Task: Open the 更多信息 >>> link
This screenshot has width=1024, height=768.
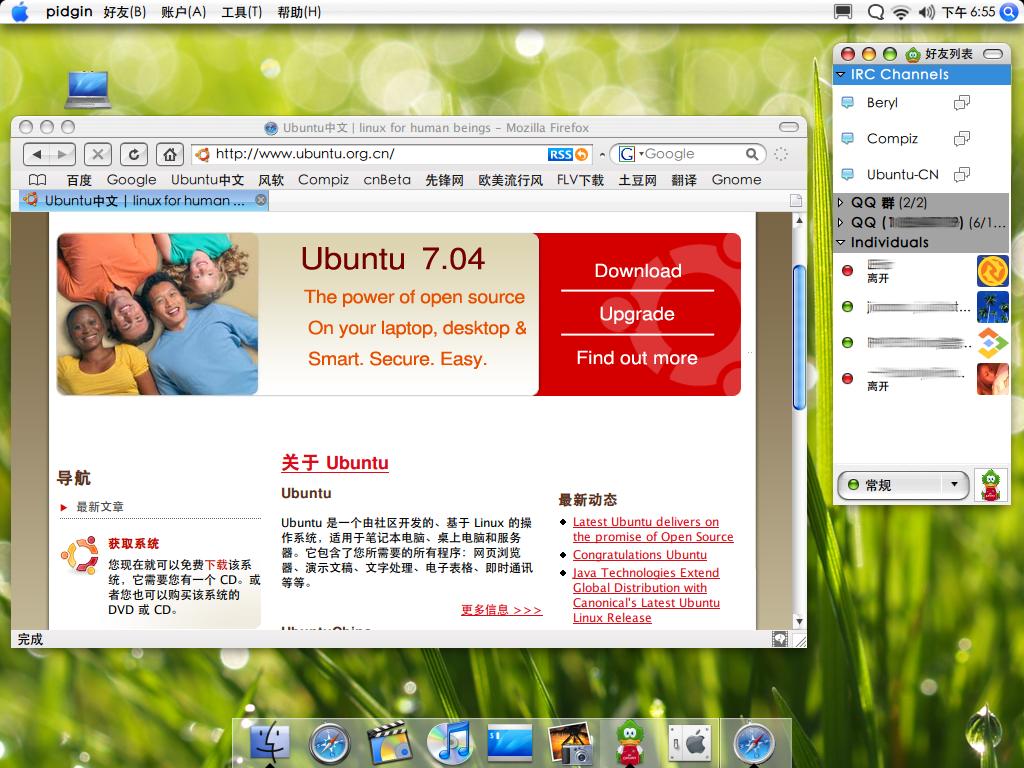Action: point(501,610)
